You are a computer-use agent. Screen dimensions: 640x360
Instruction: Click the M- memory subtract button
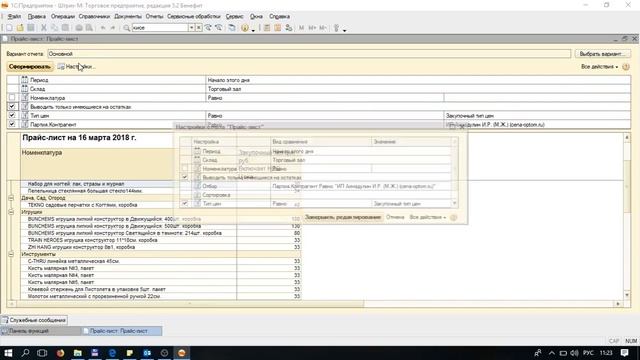[x=322, y=28]
